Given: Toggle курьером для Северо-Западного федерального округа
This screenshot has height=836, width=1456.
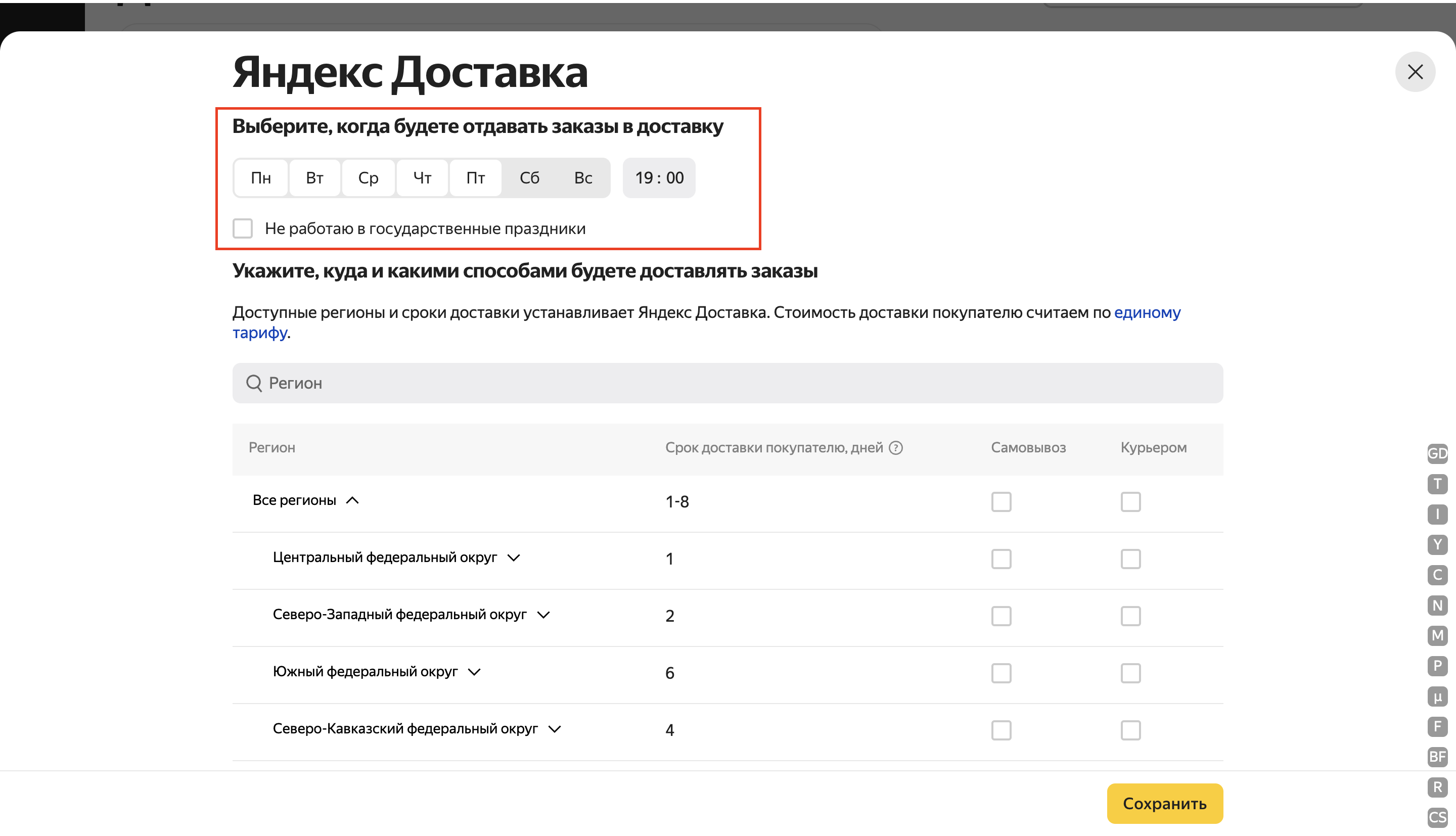Looking at the screenshot, I should coord(1131,614).
